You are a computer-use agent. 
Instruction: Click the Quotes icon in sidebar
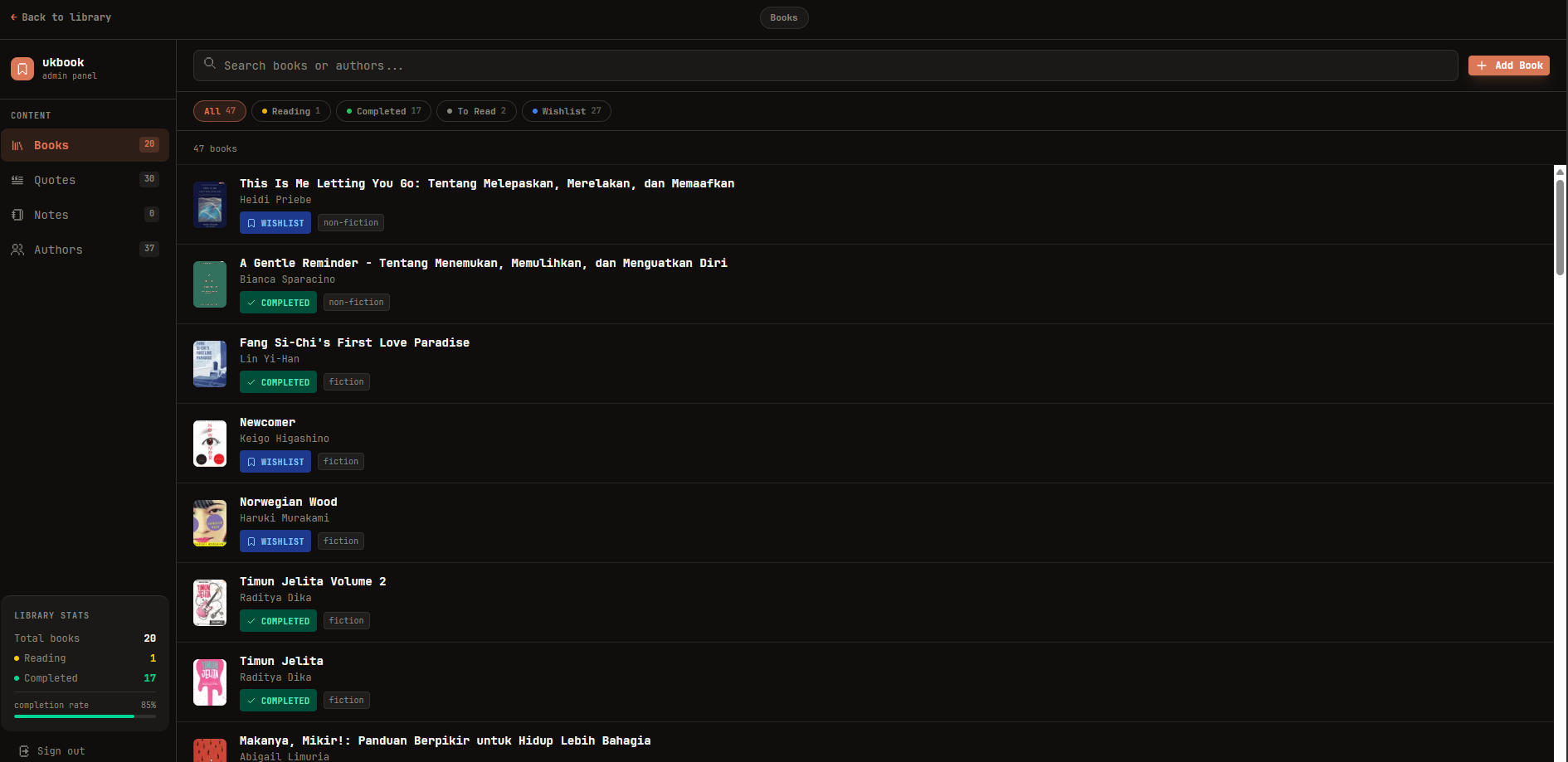[x=17, y=180]
